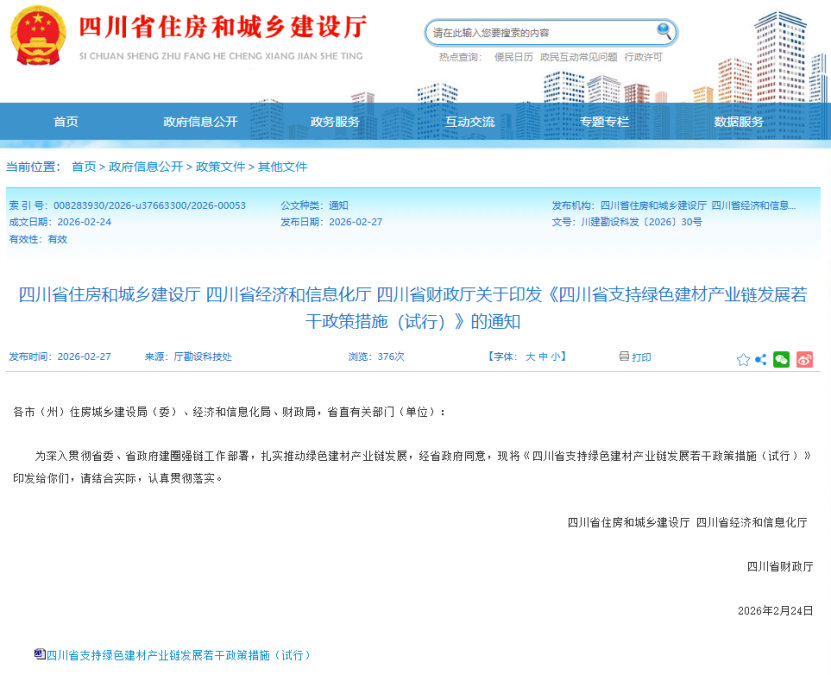Focus the site search input field
831x675 pixels.
click(x=540, y=33)
